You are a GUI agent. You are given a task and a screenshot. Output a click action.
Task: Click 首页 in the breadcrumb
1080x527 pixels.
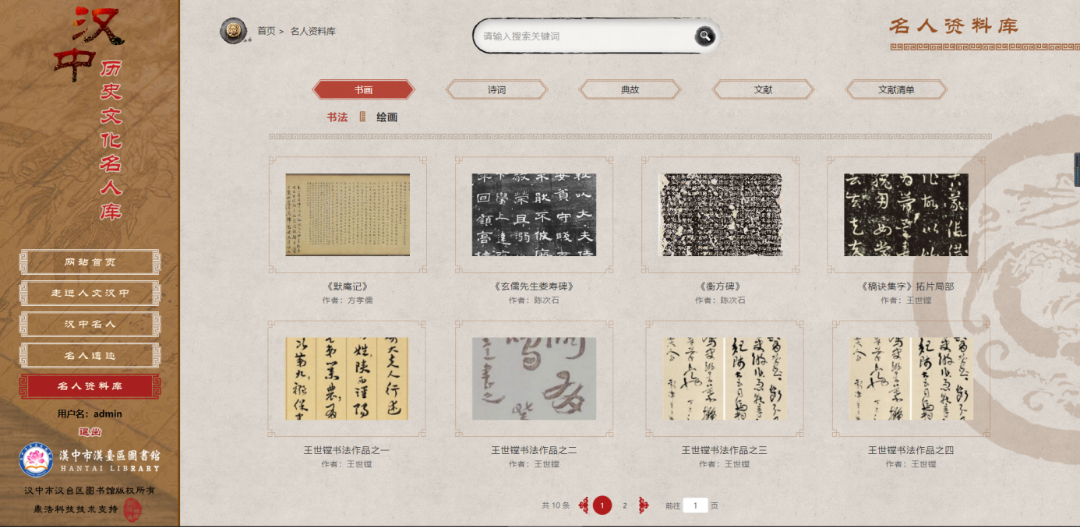[266, 31]
